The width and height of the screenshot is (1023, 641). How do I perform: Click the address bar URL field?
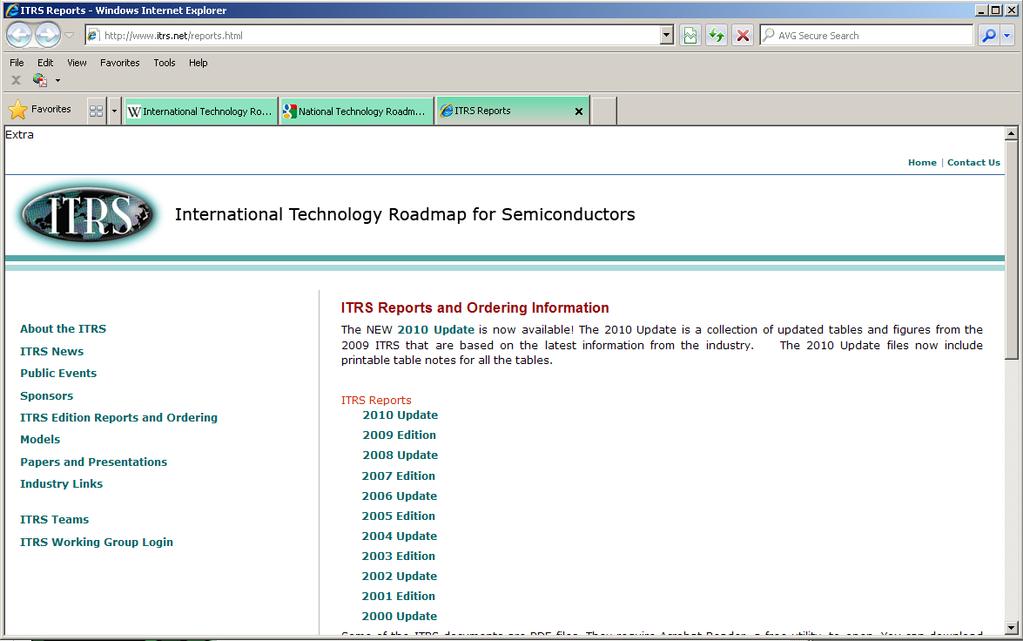click(x=380, y=35)
